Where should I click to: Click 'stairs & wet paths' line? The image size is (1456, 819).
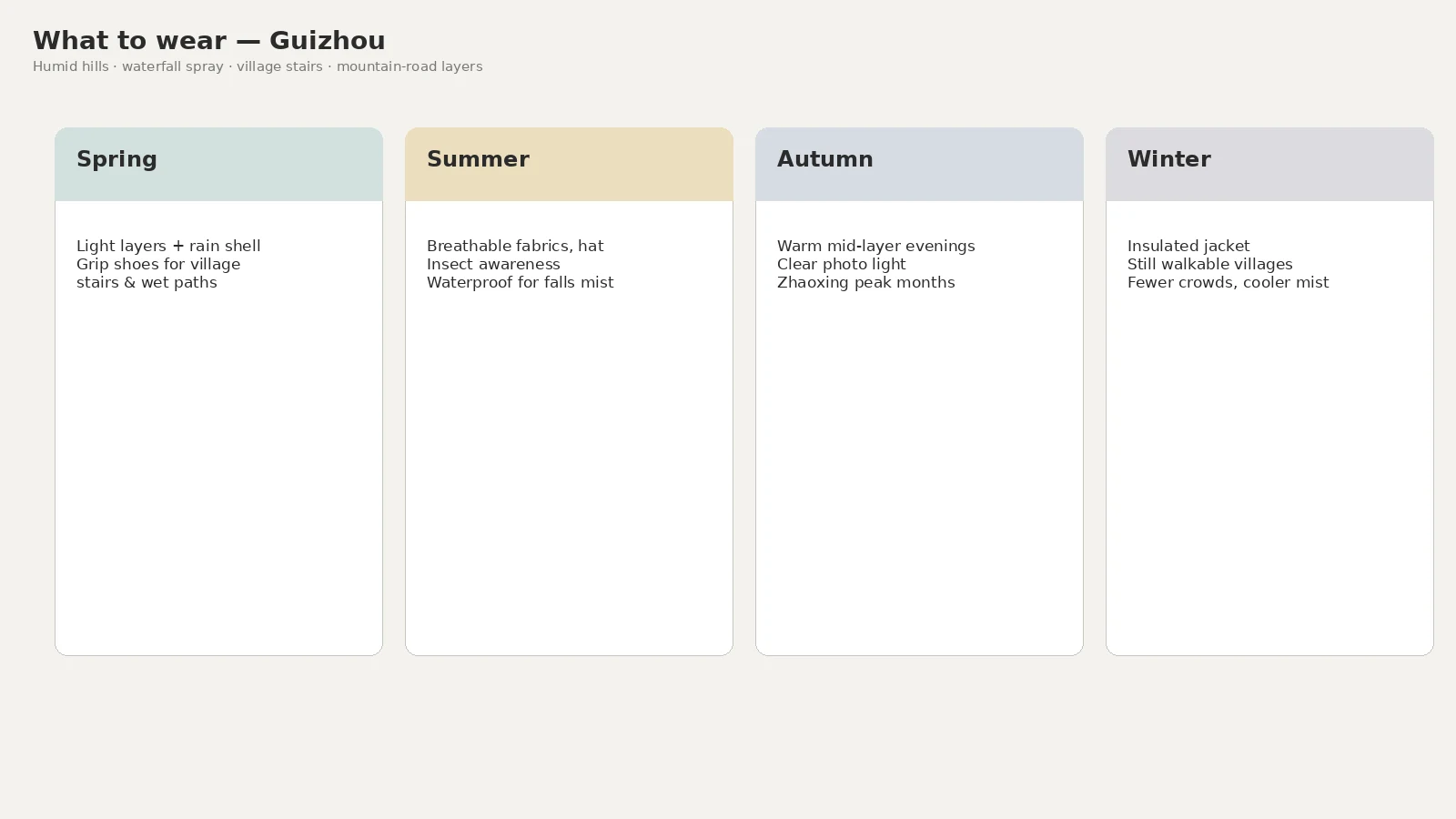click(x=147, y=282)
